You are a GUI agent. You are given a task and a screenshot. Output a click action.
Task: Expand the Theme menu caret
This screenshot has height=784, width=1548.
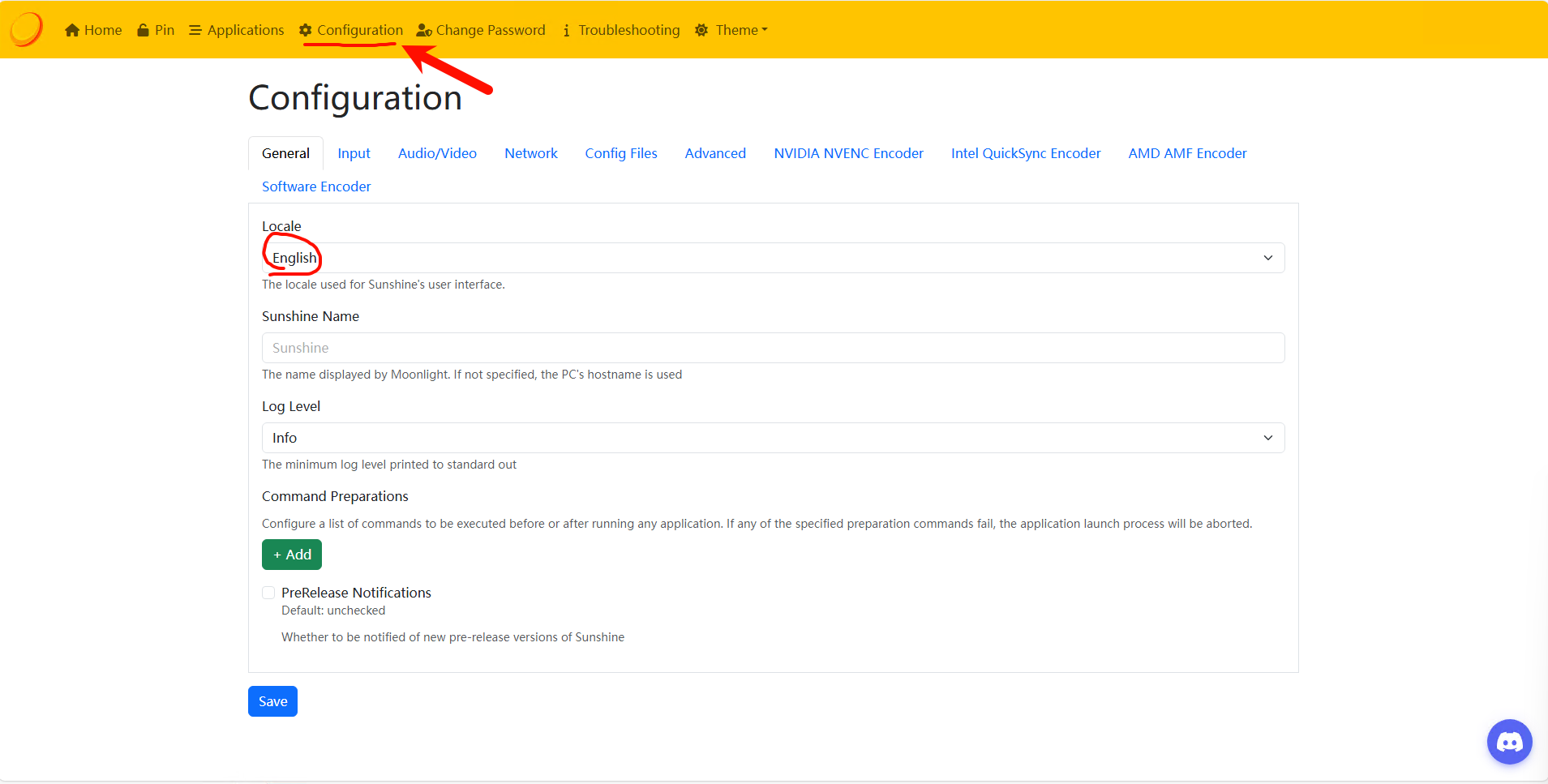coord(765,30)
